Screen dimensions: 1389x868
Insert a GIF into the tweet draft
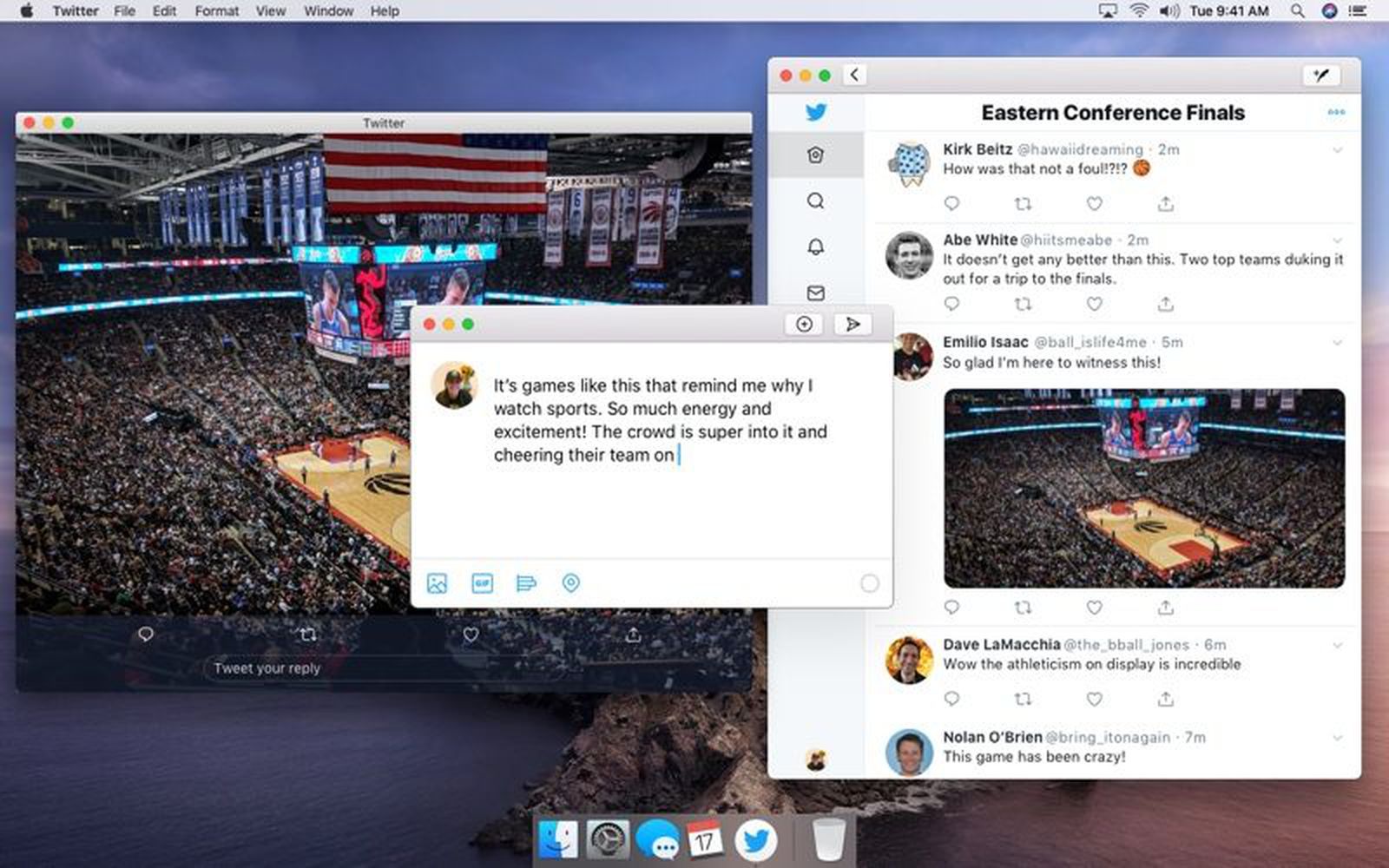[482, 584]
